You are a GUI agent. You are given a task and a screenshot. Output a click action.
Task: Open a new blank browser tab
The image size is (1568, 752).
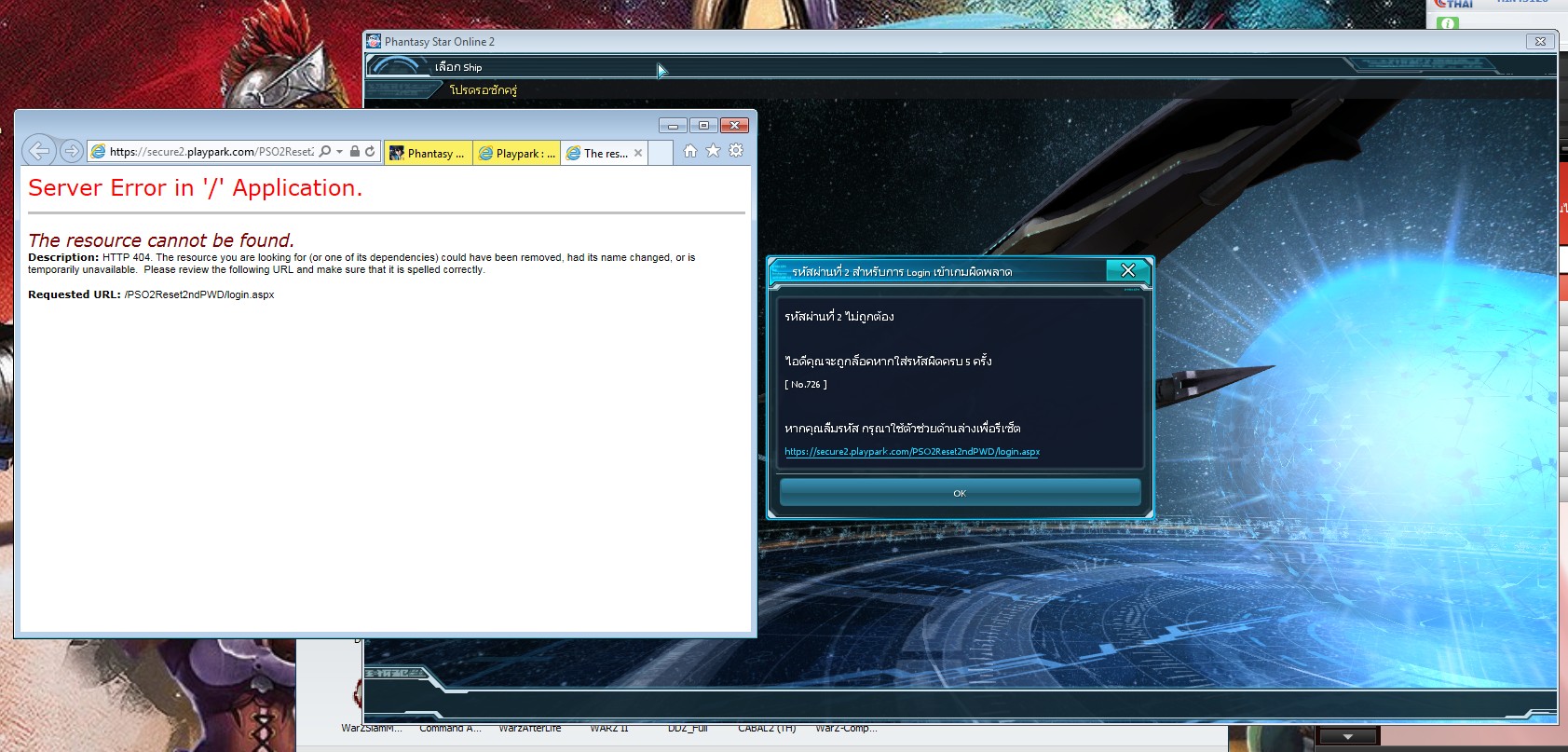[x=661, y=154]
